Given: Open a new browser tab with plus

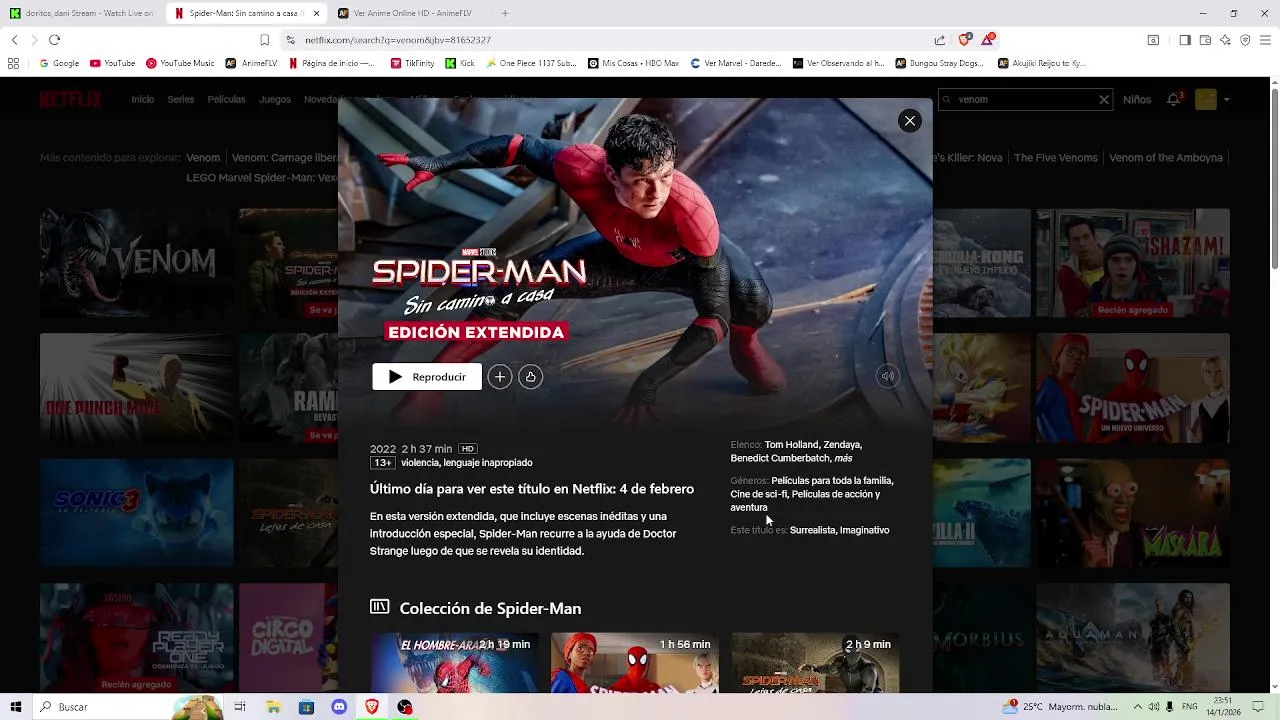Looking at the screenshot, I should coord(505,13).
